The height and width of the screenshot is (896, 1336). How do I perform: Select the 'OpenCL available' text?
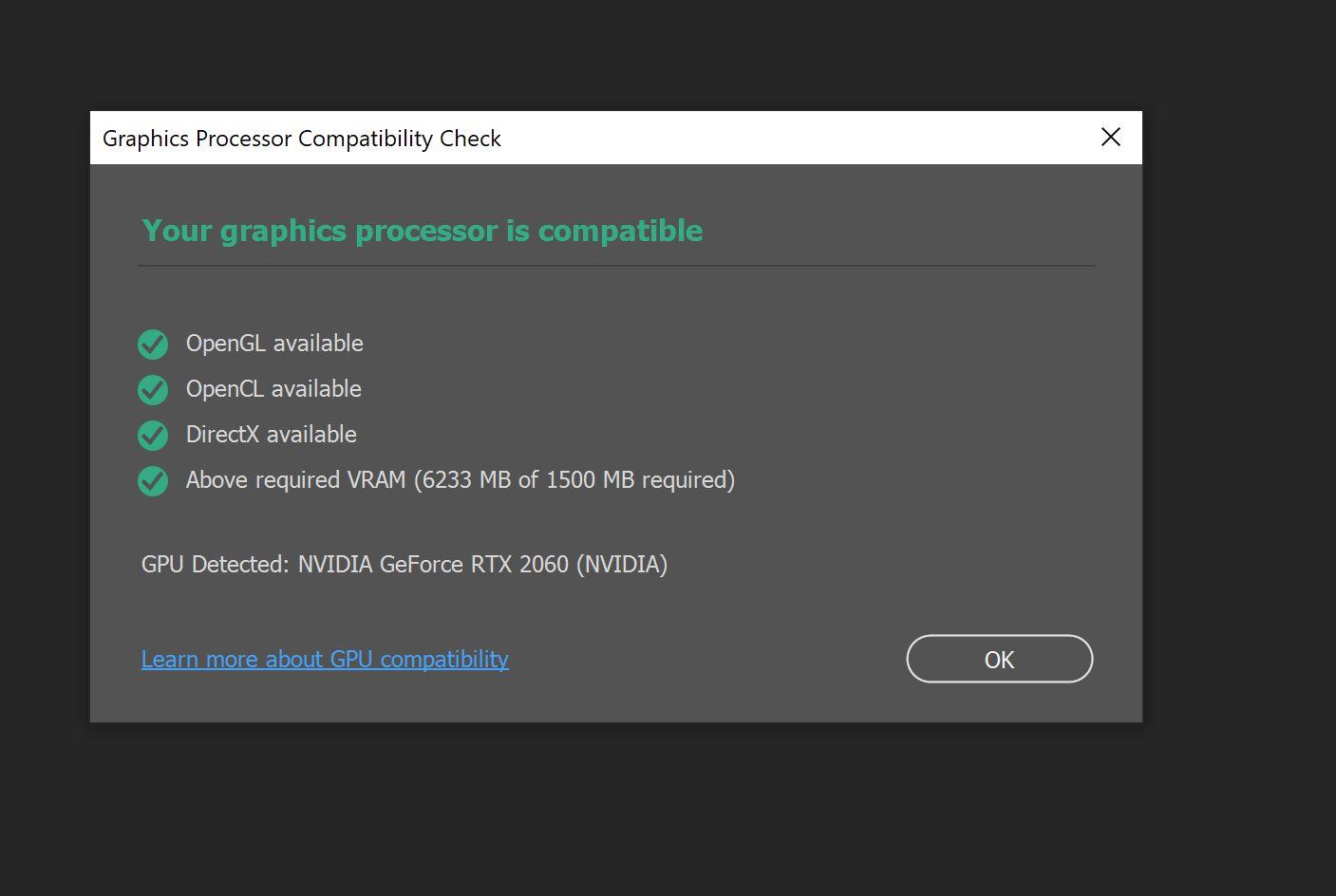(x=273, y=389)
